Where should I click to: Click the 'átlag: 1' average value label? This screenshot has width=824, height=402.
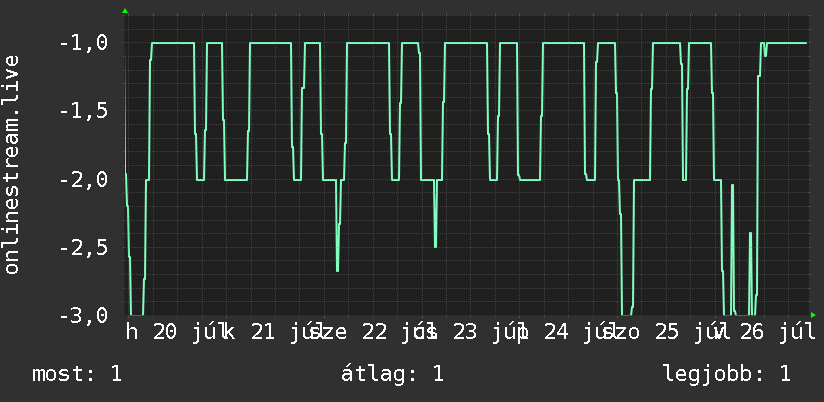[x=393, y=374]
